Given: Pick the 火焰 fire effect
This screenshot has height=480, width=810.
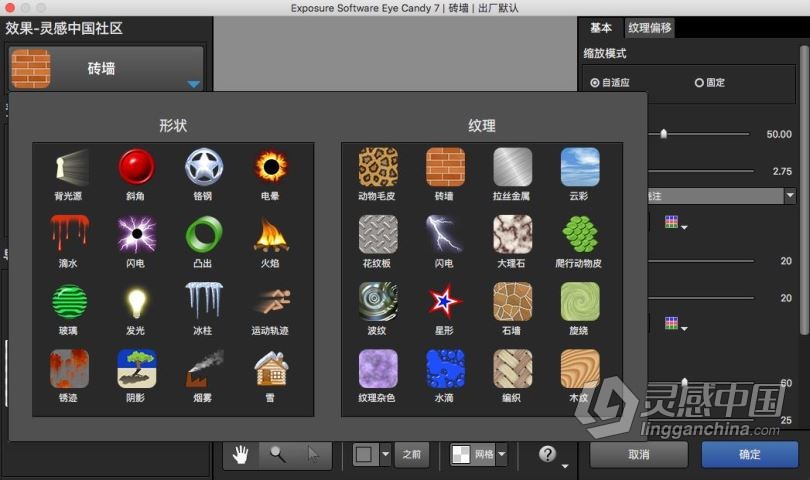Looking at the screenshot, I should 271,235.
